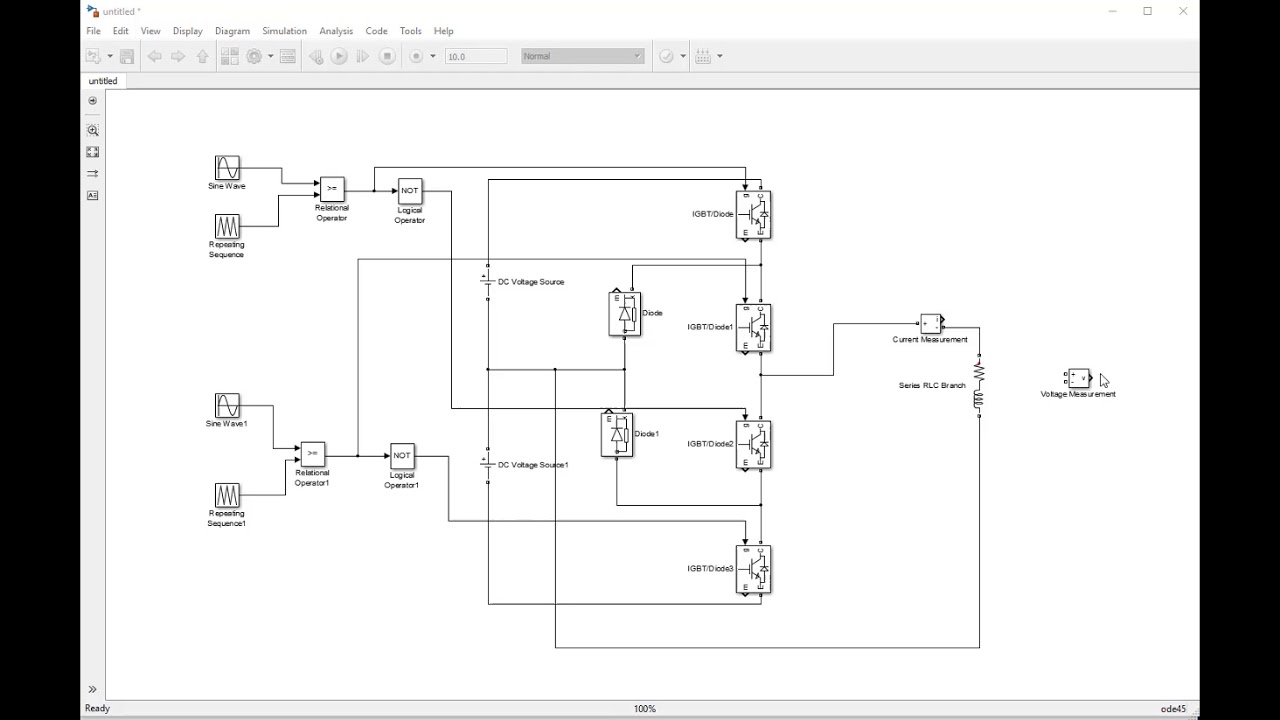The width and height of the screenshot is (1280, 720).
Task: Open the Model Explorer toolbar icon
Action: click(288, 56)
